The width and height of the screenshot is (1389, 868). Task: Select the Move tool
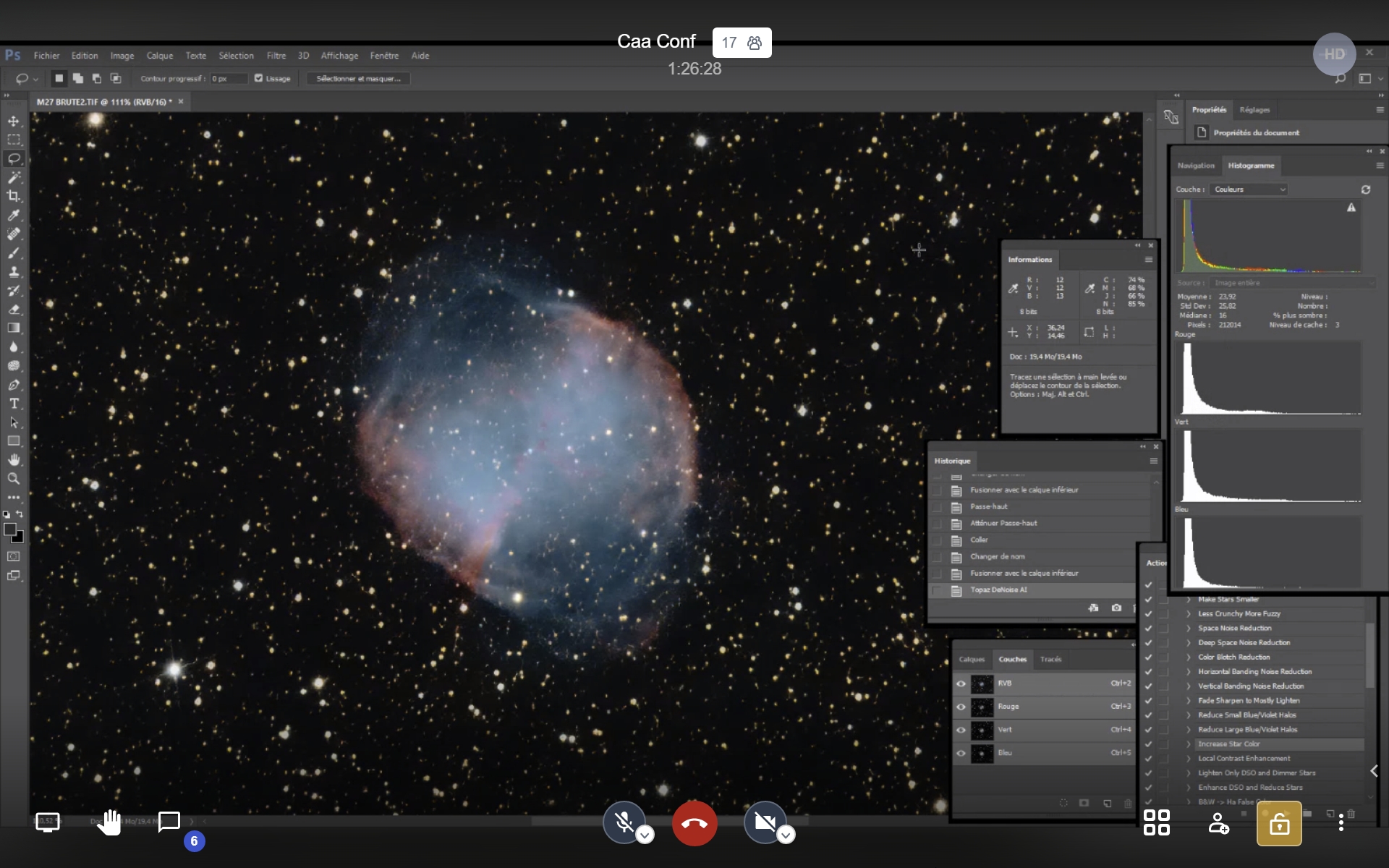click(14, 121)
